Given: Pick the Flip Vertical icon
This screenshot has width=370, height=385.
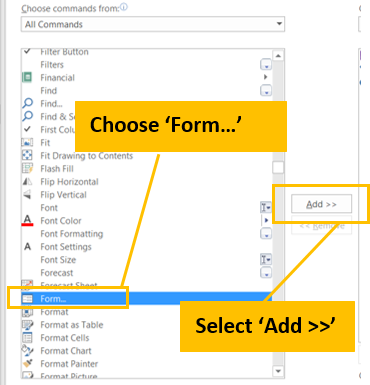Looking at the screenshot, I should [27, 194].
